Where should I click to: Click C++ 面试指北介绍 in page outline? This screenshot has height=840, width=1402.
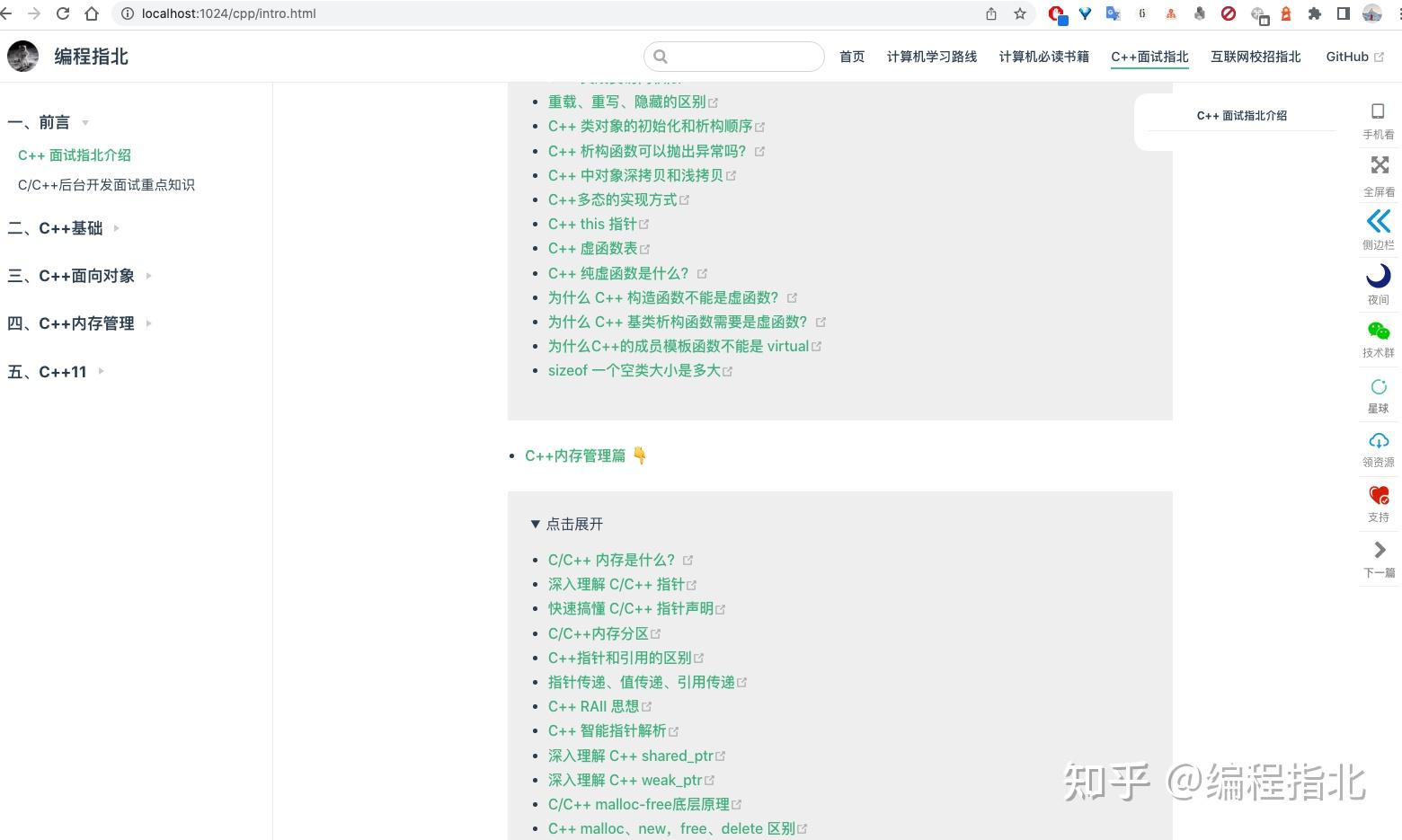click(x=1242, y=116)
